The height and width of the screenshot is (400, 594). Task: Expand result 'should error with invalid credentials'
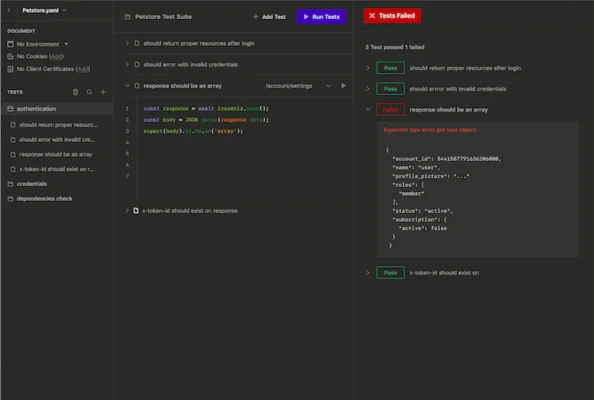368,89
